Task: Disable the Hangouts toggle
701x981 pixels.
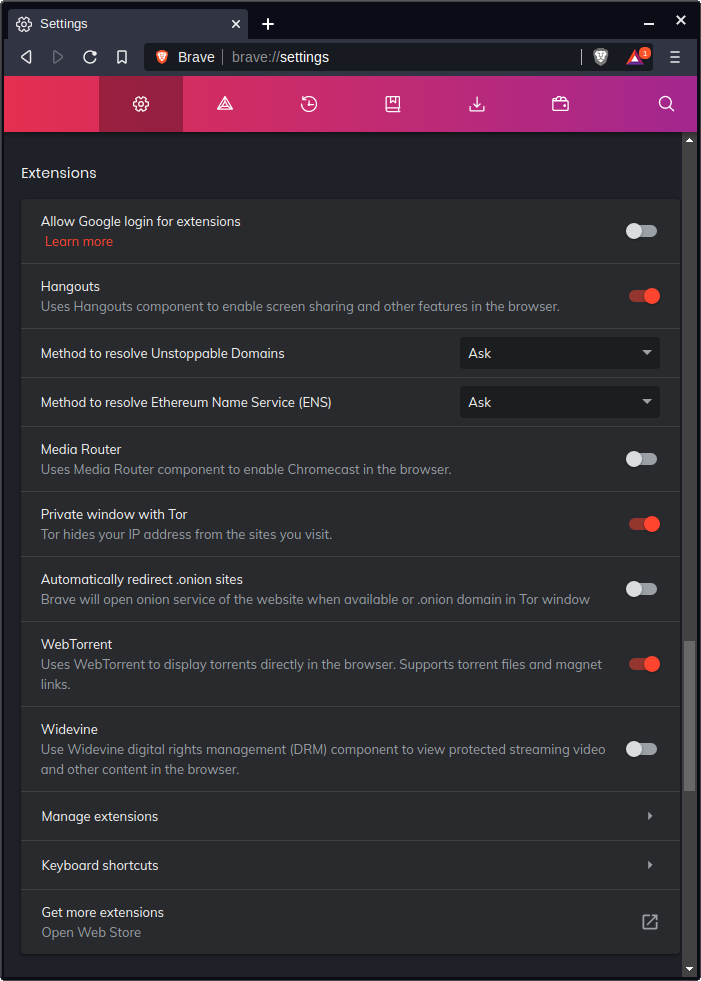Action: point(643,296)
